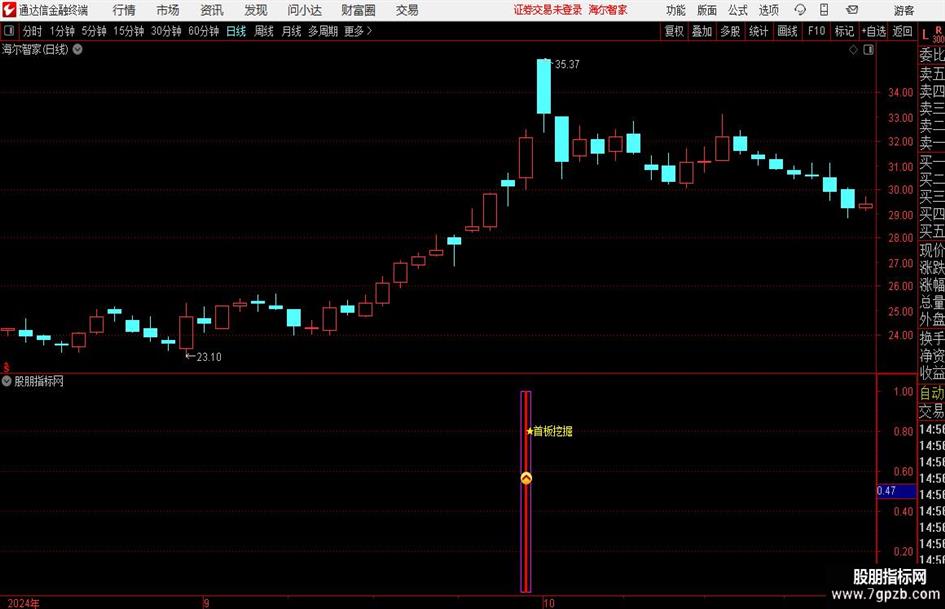Image resolution: width=945 pixels, height=609 pixels.
Task: Click the 游客 guest account button
Action: click(904, 10)
